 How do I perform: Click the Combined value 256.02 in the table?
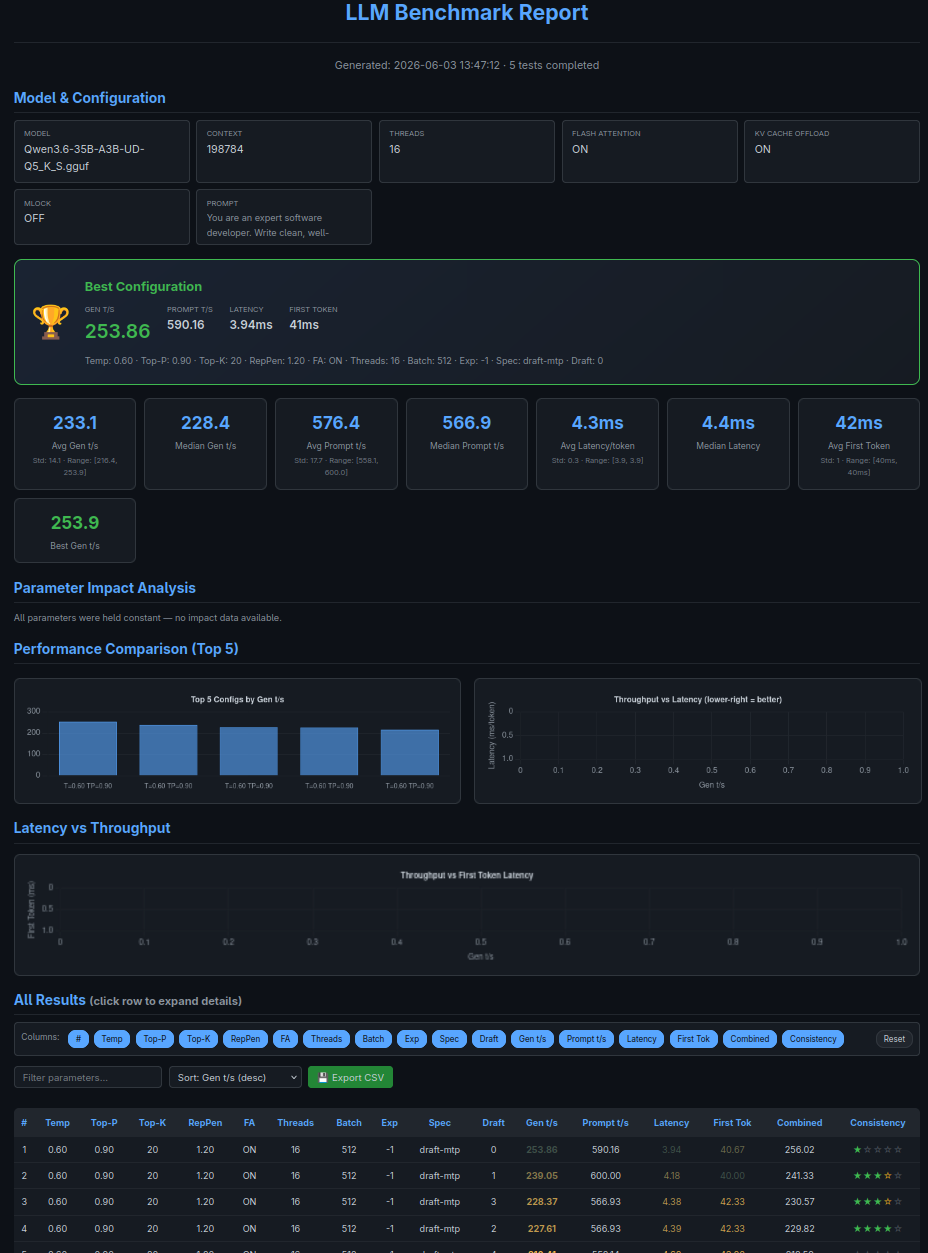click(800, 1150)
